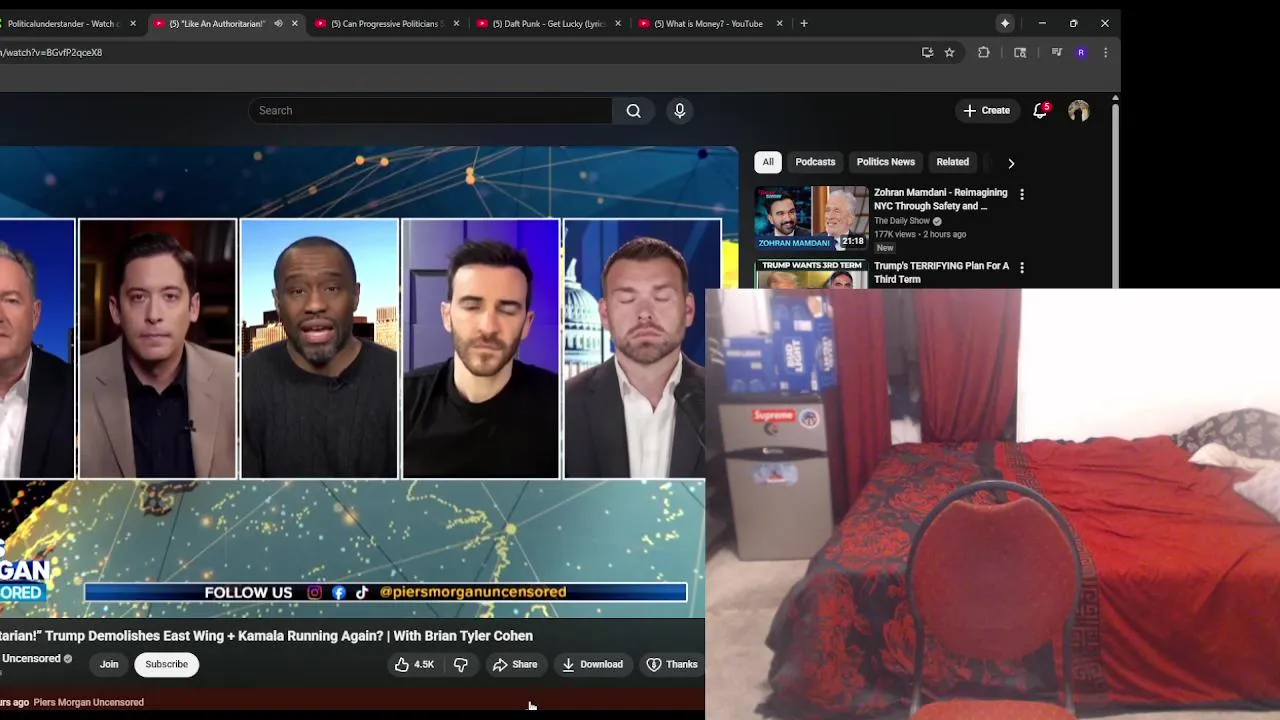Open the install app icon in the address bar
Image resolution: width=1280 pixels, height=720 pixels.
[x=927, y=52]
